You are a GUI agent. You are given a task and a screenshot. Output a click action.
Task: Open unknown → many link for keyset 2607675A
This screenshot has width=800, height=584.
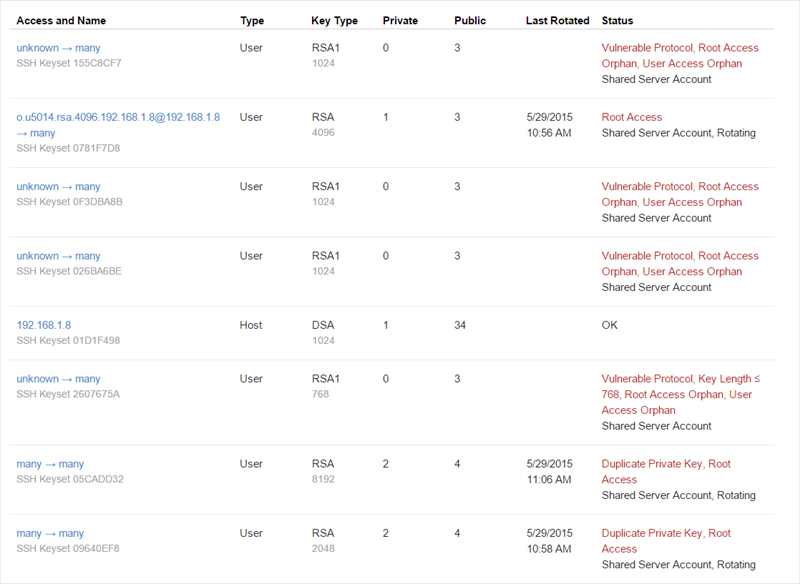click(58, 379)
